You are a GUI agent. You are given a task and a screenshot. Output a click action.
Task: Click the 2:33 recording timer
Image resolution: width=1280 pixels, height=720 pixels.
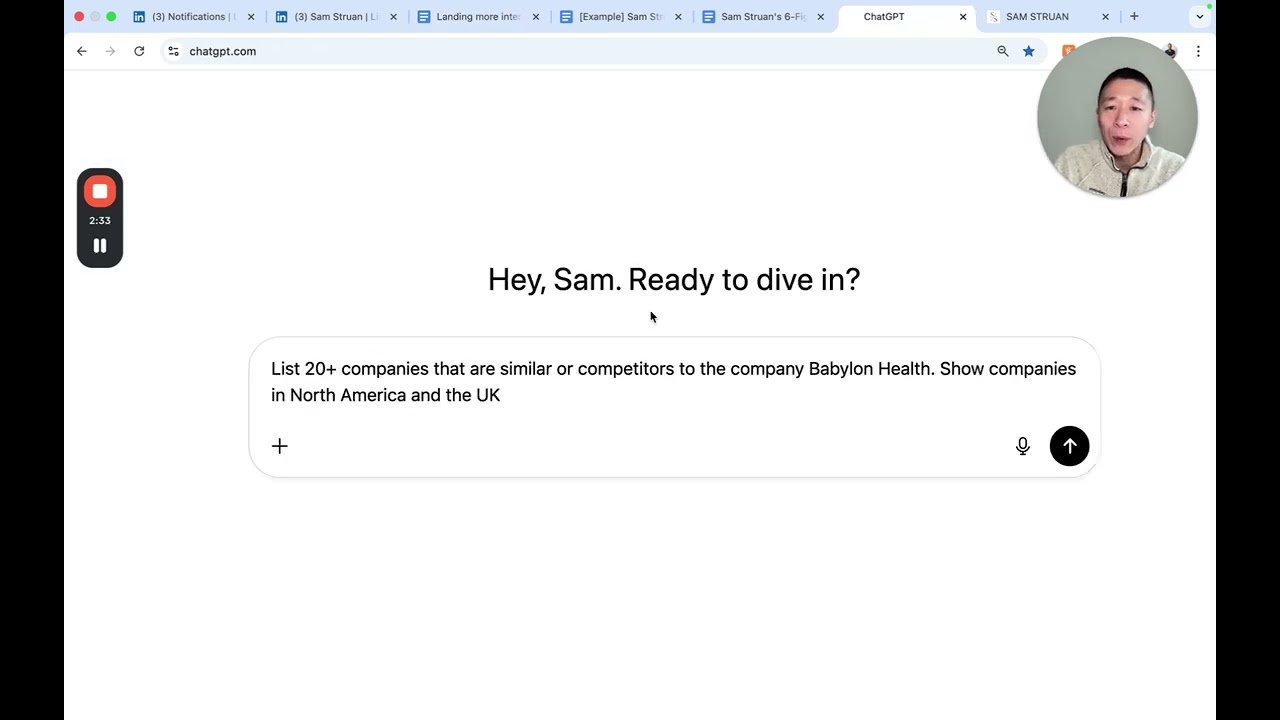click(x=100, y=220)
